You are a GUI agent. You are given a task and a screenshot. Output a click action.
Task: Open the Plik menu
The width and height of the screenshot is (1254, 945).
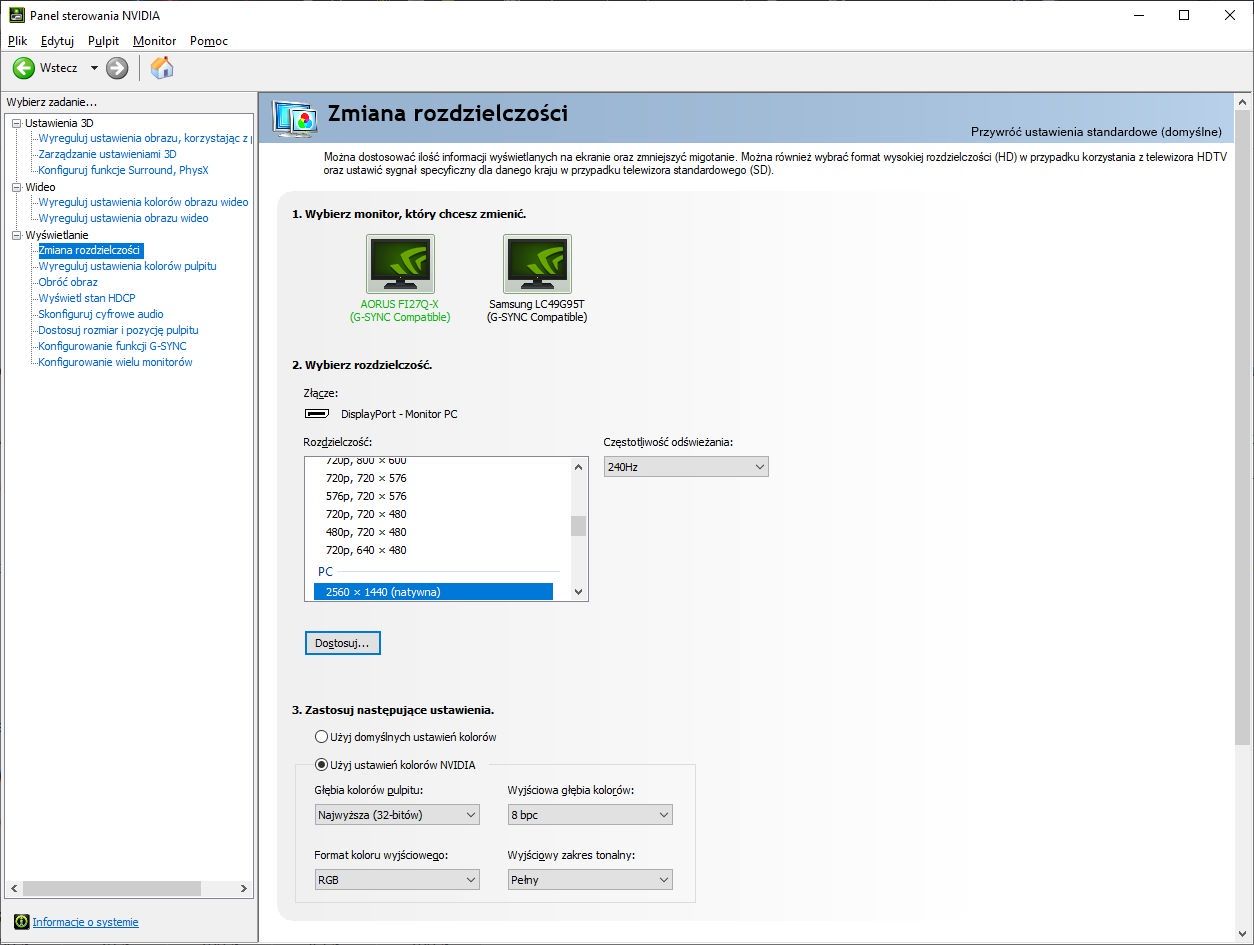[17, 41]
